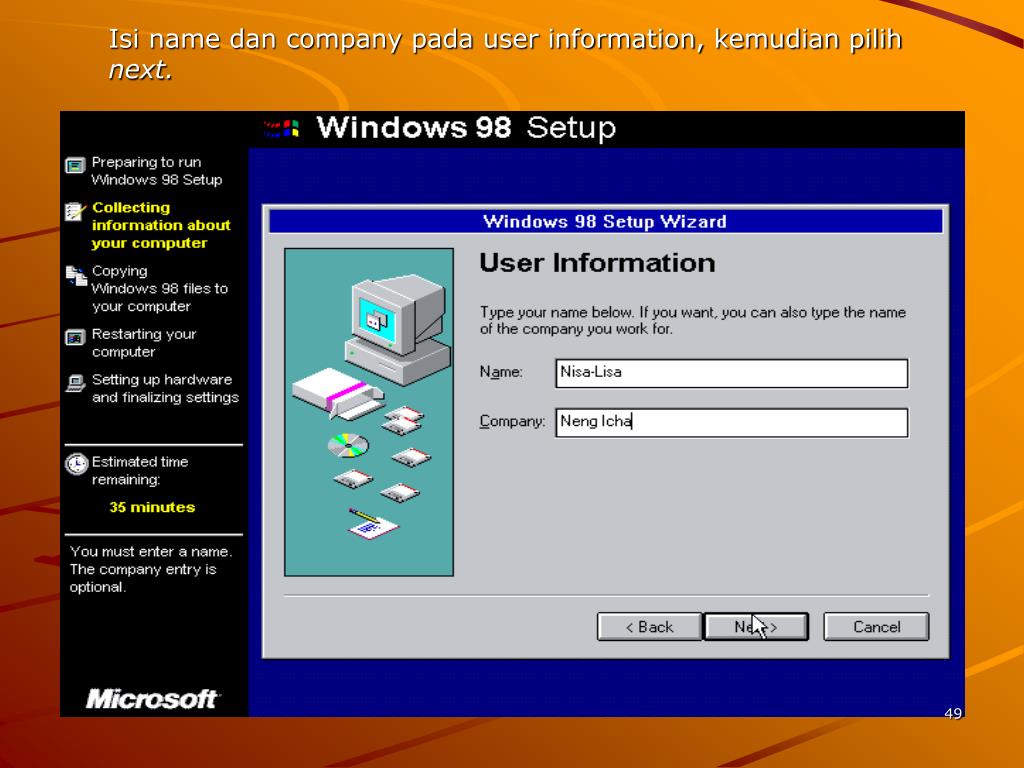Image resolution: width=1024 pixels, height=768 pixels.
Task: Click the Windows logo flag icon
Action: tap(281, 128)
